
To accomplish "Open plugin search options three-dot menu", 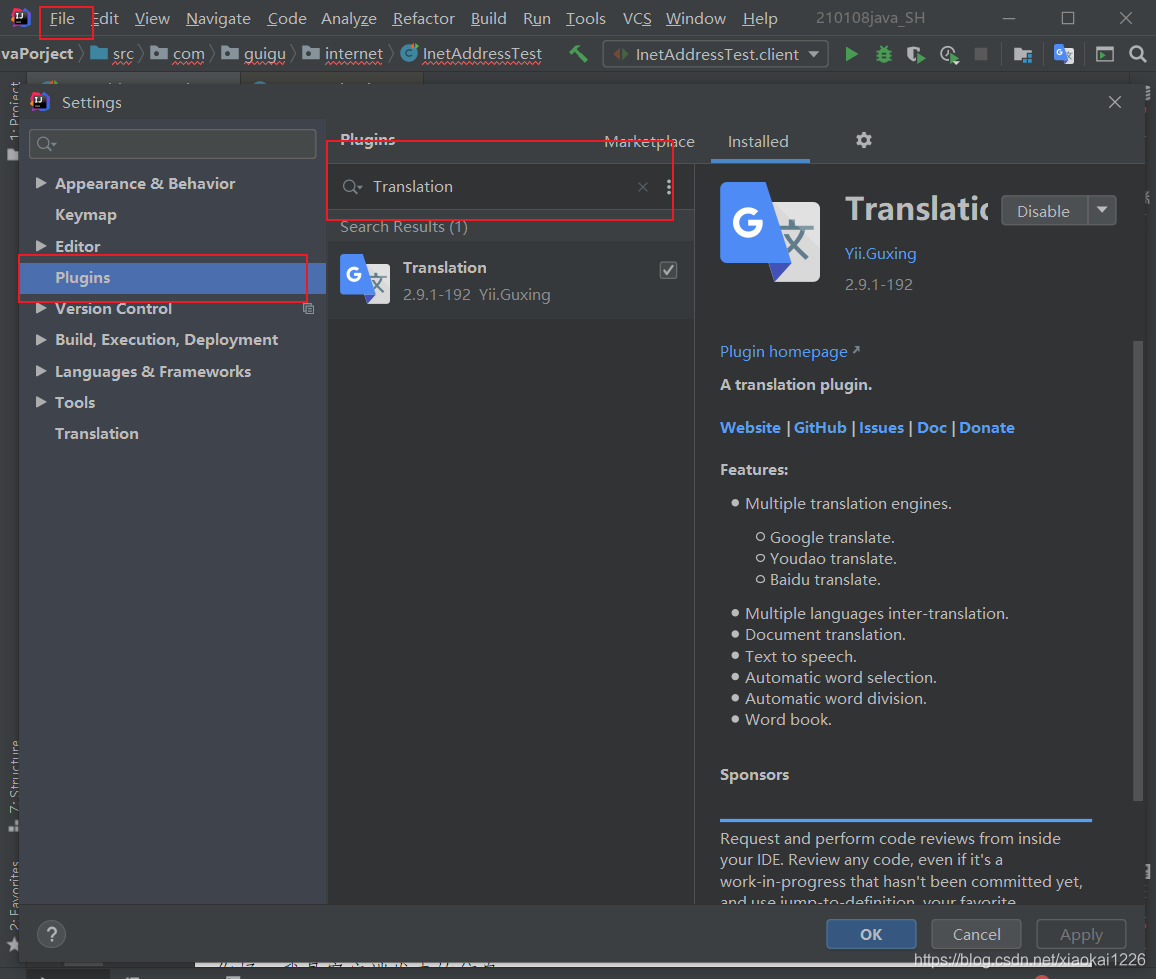I will coord(669,187).
